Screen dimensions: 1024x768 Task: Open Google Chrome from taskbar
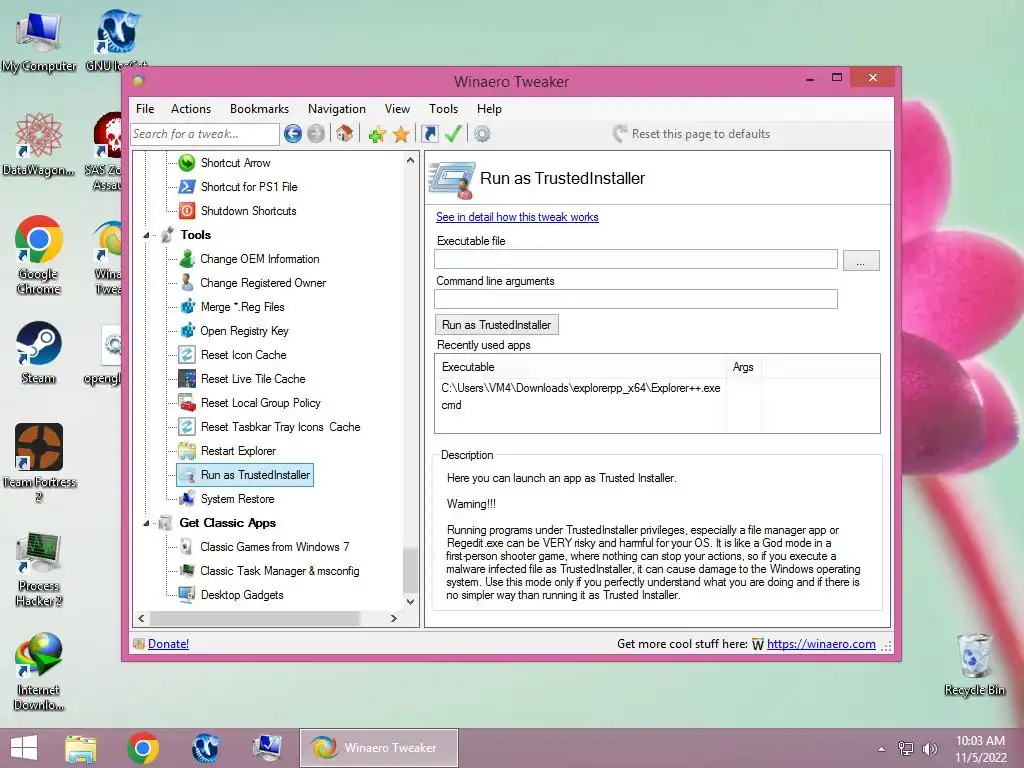click(x=144, y=748)
